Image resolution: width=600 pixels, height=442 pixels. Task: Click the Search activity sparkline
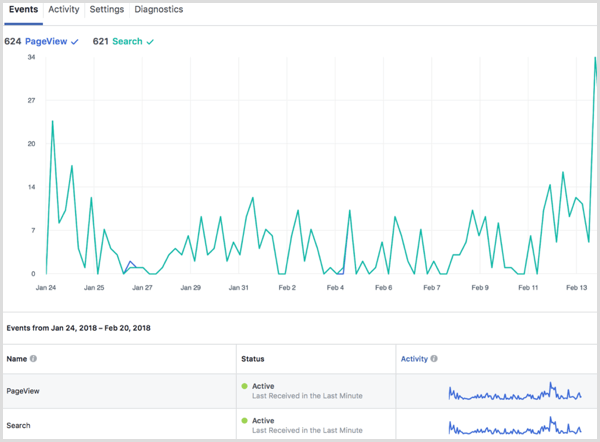click(515, 426)
